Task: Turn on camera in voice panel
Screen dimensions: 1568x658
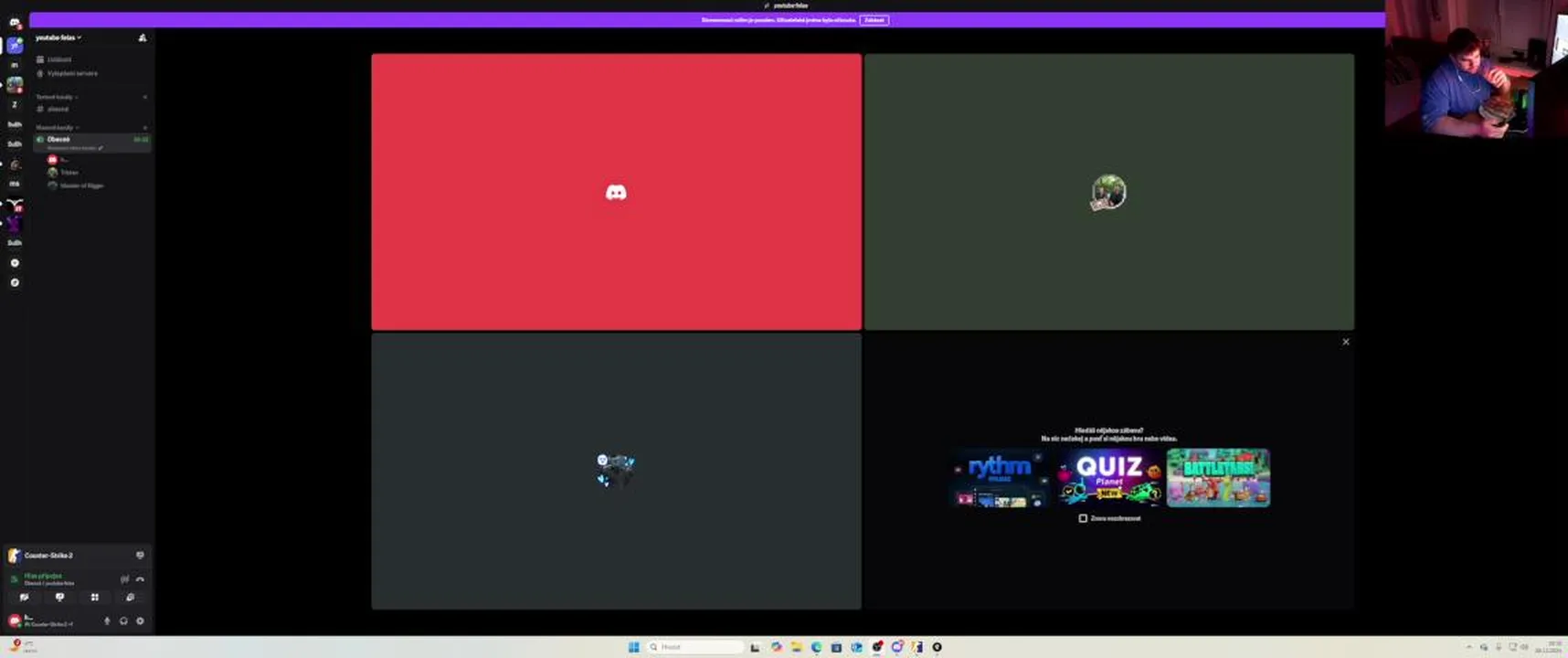Action: click(x=25, y=597)
